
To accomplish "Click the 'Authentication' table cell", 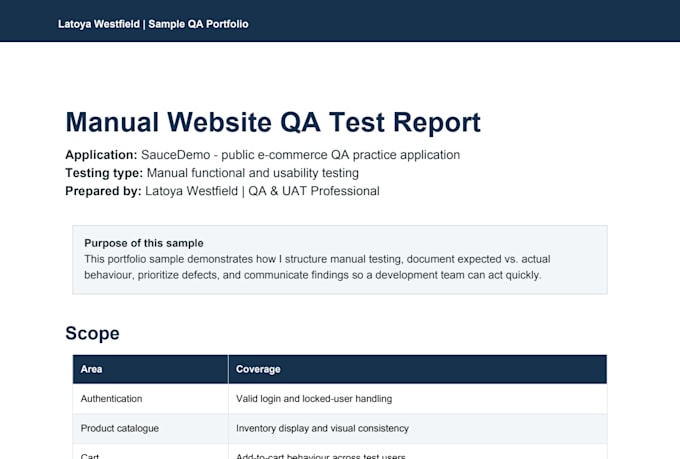I will [x=150, y=399].
